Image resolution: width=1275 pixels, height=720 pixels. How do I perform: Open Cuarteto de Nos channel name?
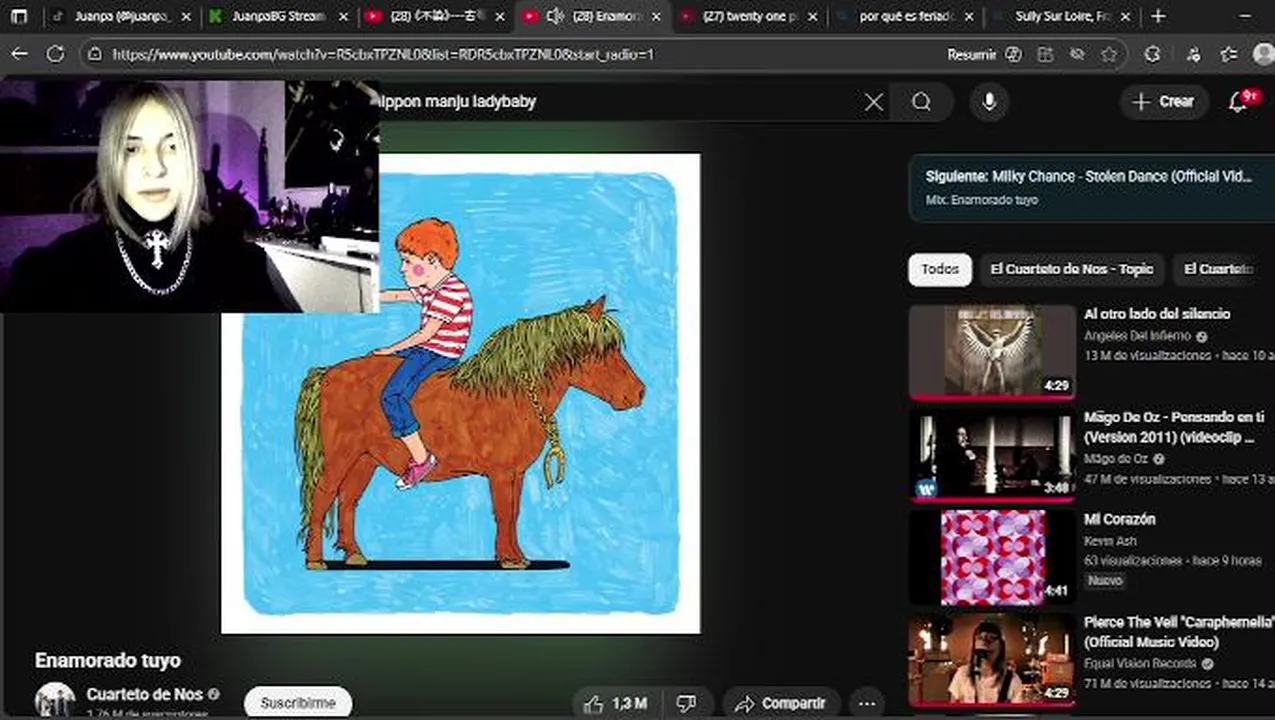point(145,694)
